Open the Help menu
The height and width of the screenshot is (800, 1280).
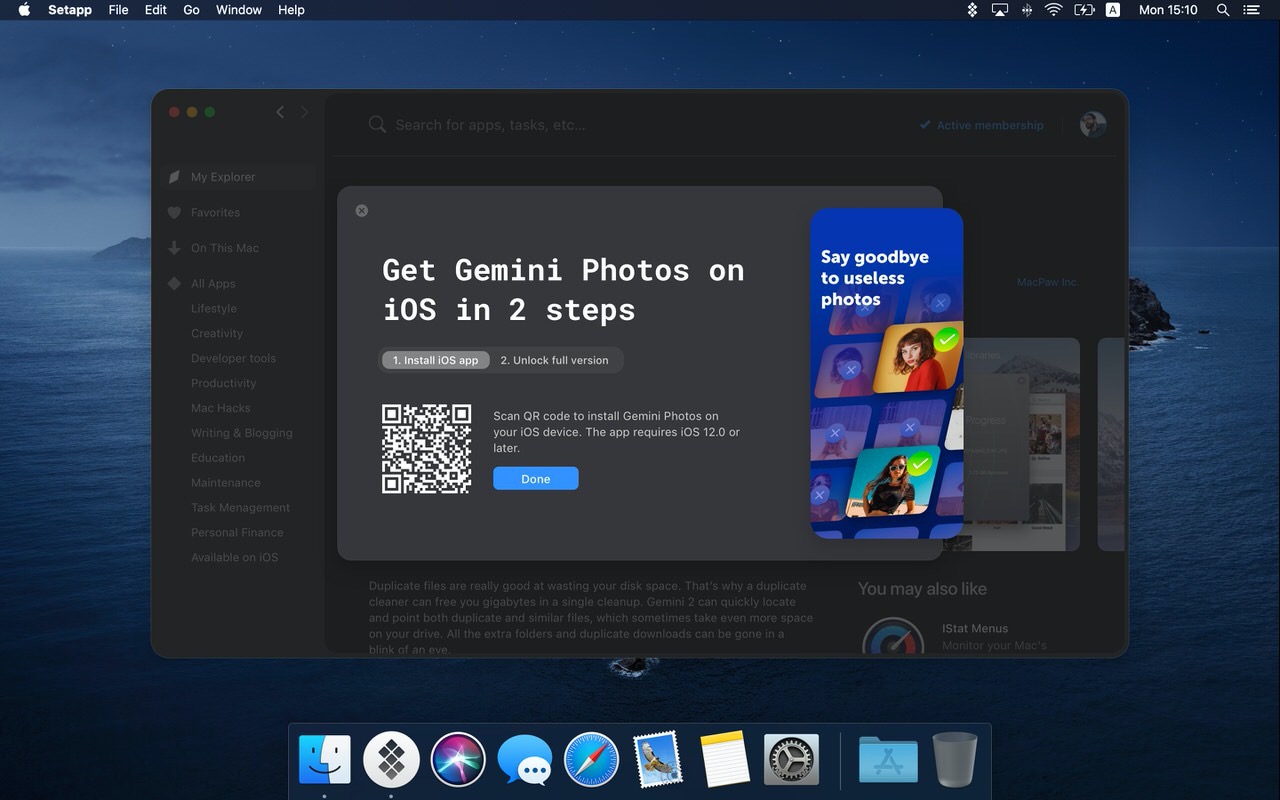pyautogui.click(x=291, y=10)
